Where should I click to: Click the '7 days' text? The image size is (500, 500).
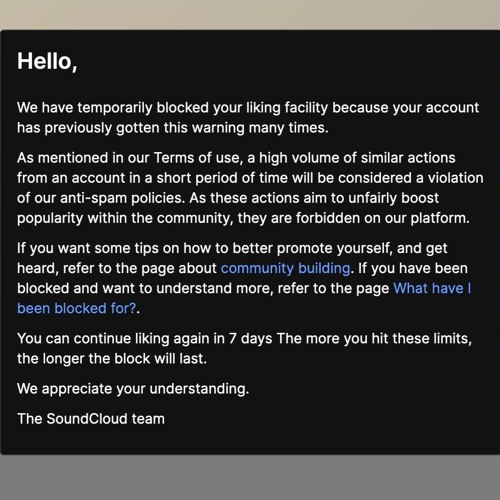(x=250, y=339)
